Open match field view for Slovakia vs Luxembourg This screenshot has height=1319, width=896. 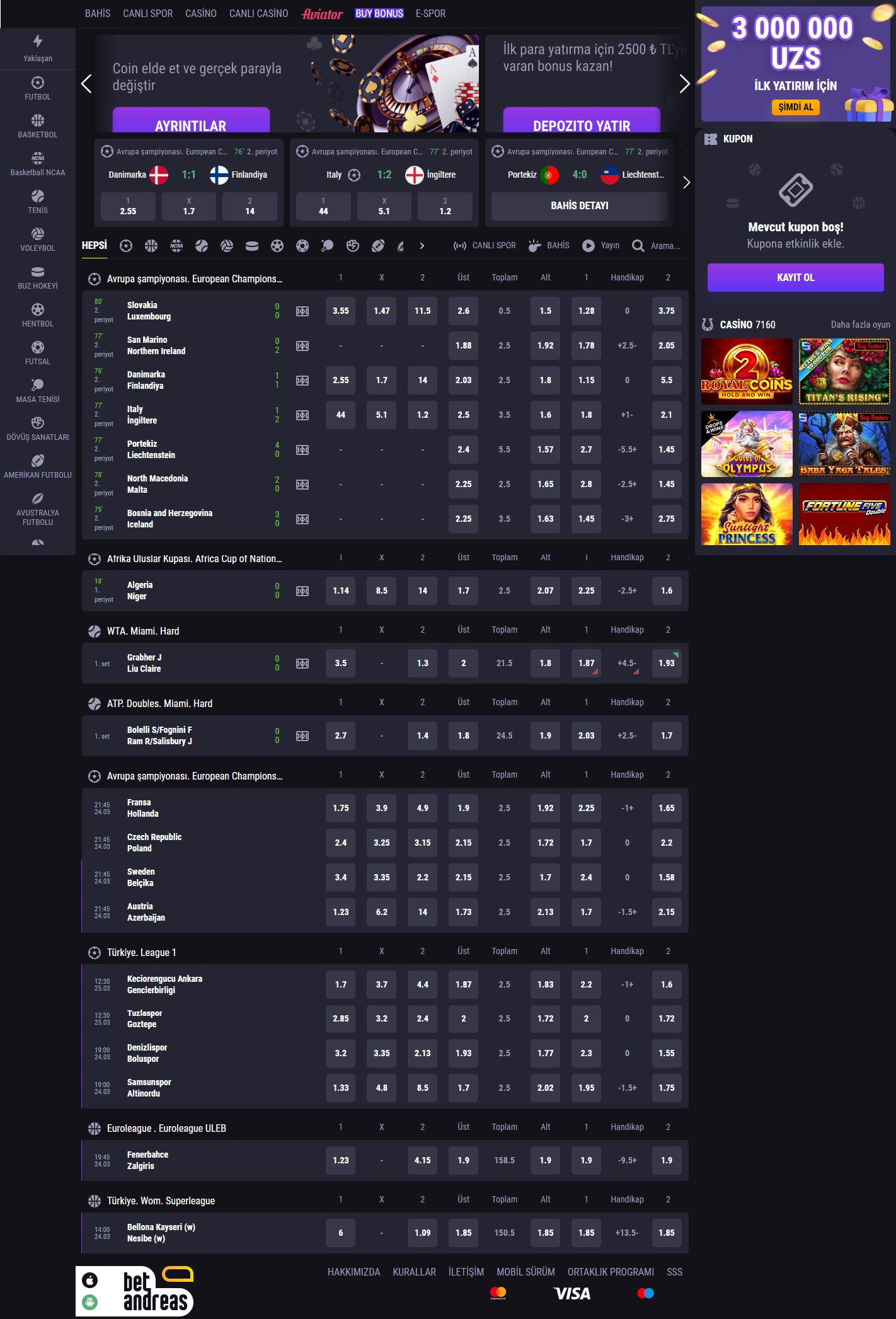coord(302,311)
